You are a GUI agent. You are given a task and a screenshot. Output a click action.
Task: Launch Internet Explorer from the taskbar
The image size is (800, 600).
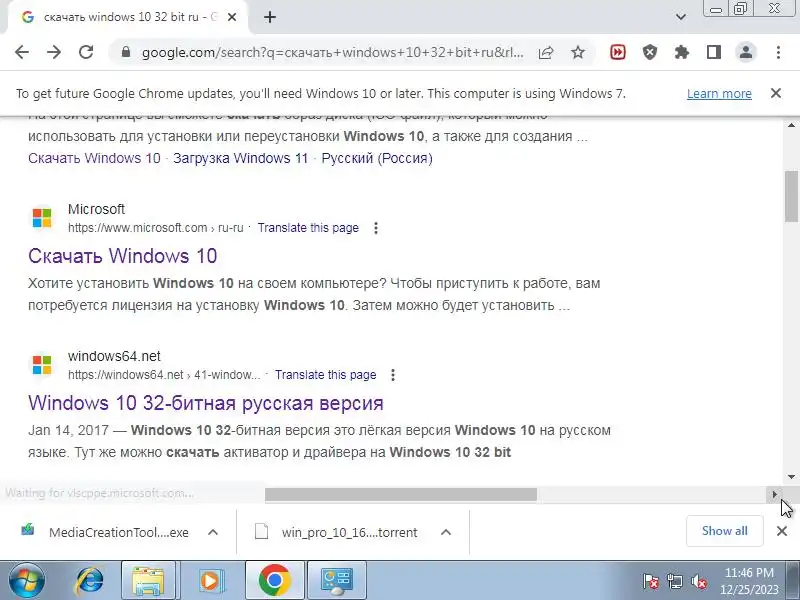pos(90,580)
